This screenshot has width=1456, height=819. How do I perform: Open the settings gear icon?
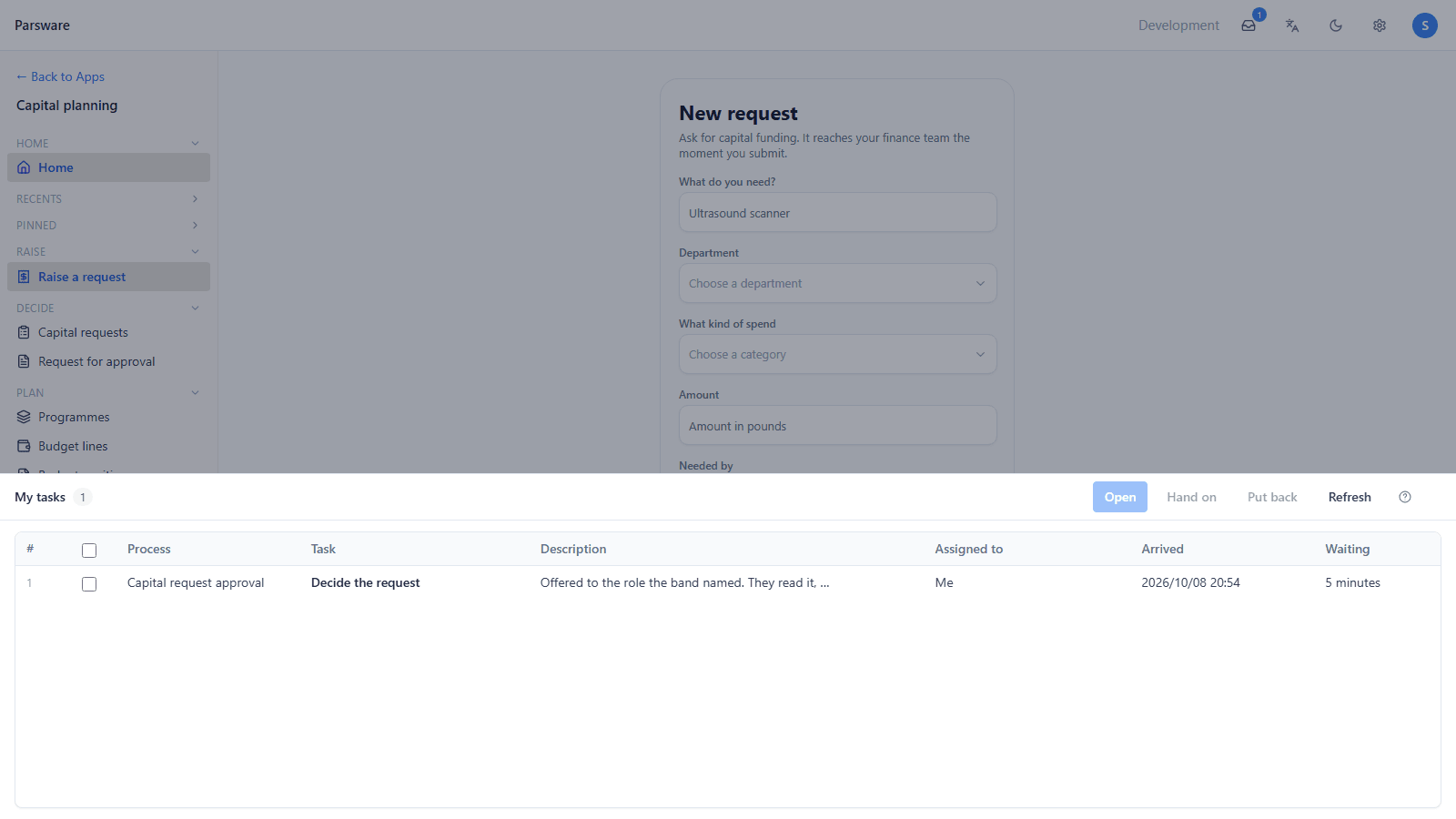(x=1380, y=25)
